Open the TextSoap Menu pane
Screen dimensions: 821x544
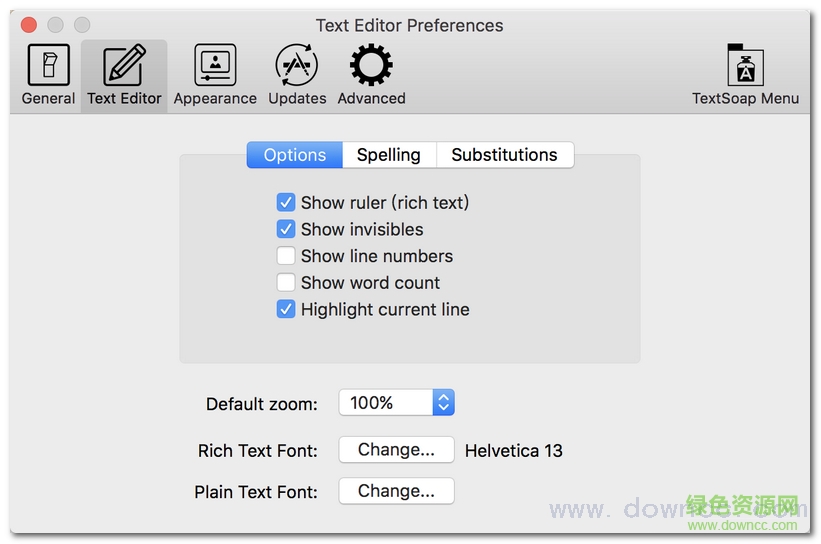(745, 74)
